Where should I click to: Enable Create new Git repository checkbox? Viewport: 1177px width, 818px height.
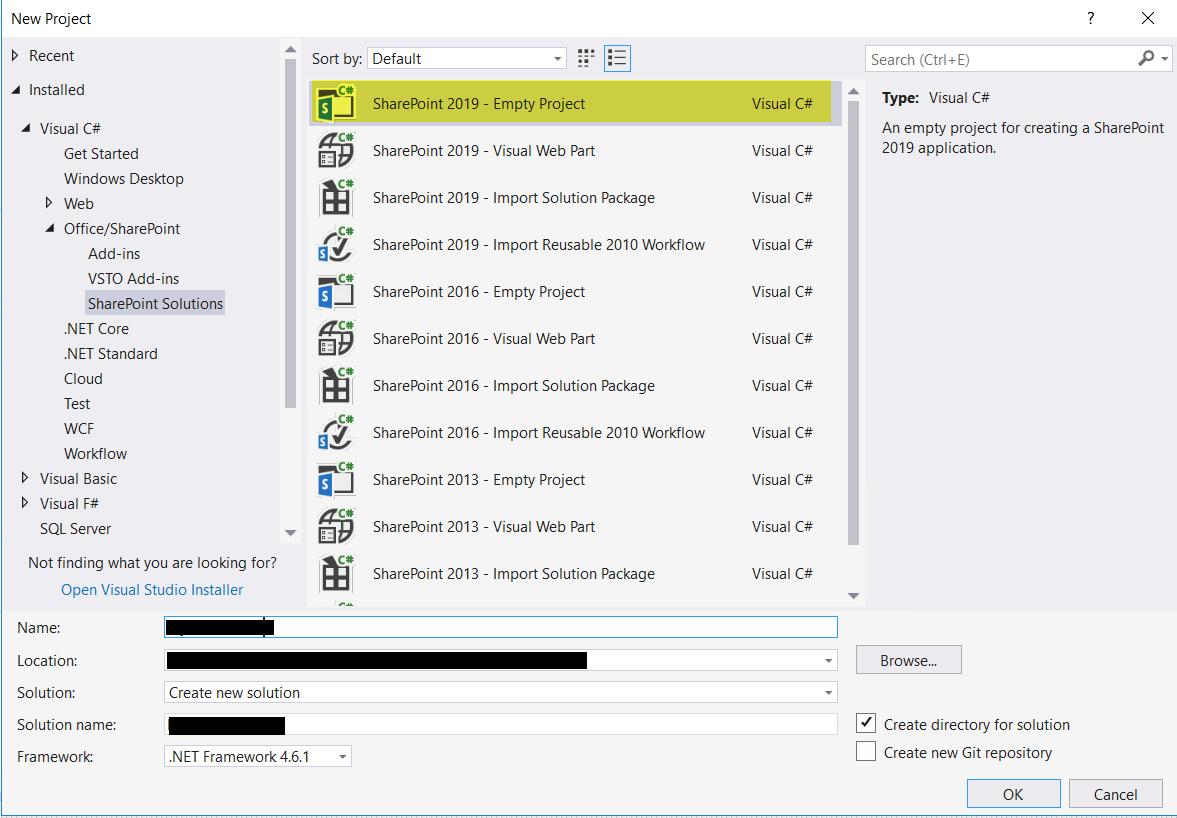[865, 751]
